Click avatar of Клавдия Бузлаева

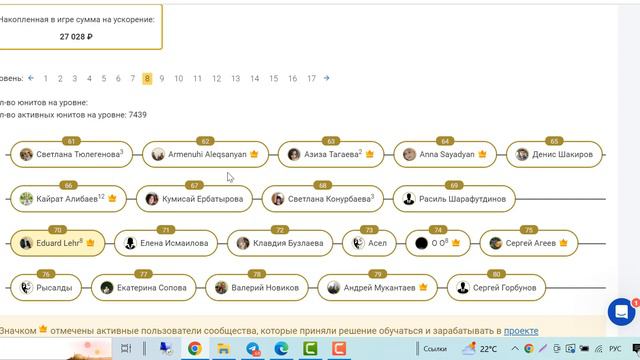pos(243,243)
